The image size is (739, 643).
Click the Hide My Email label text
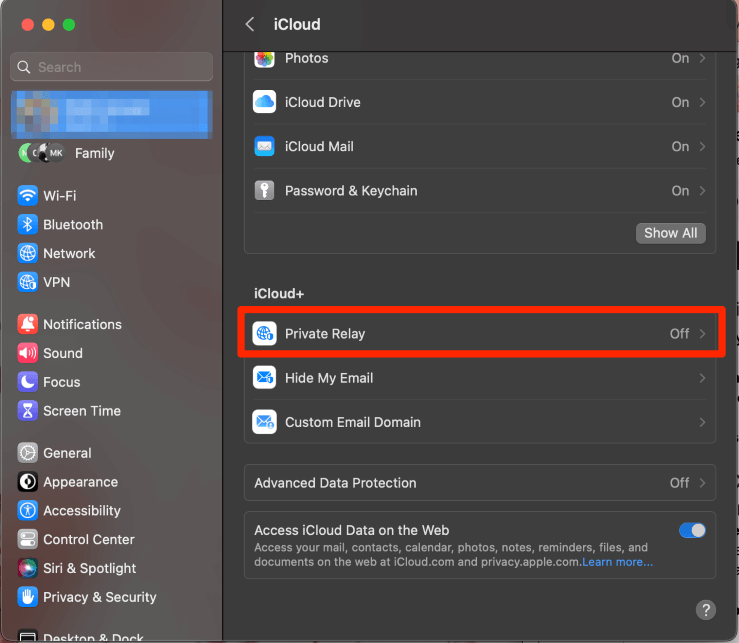click(x=329, y=378)
